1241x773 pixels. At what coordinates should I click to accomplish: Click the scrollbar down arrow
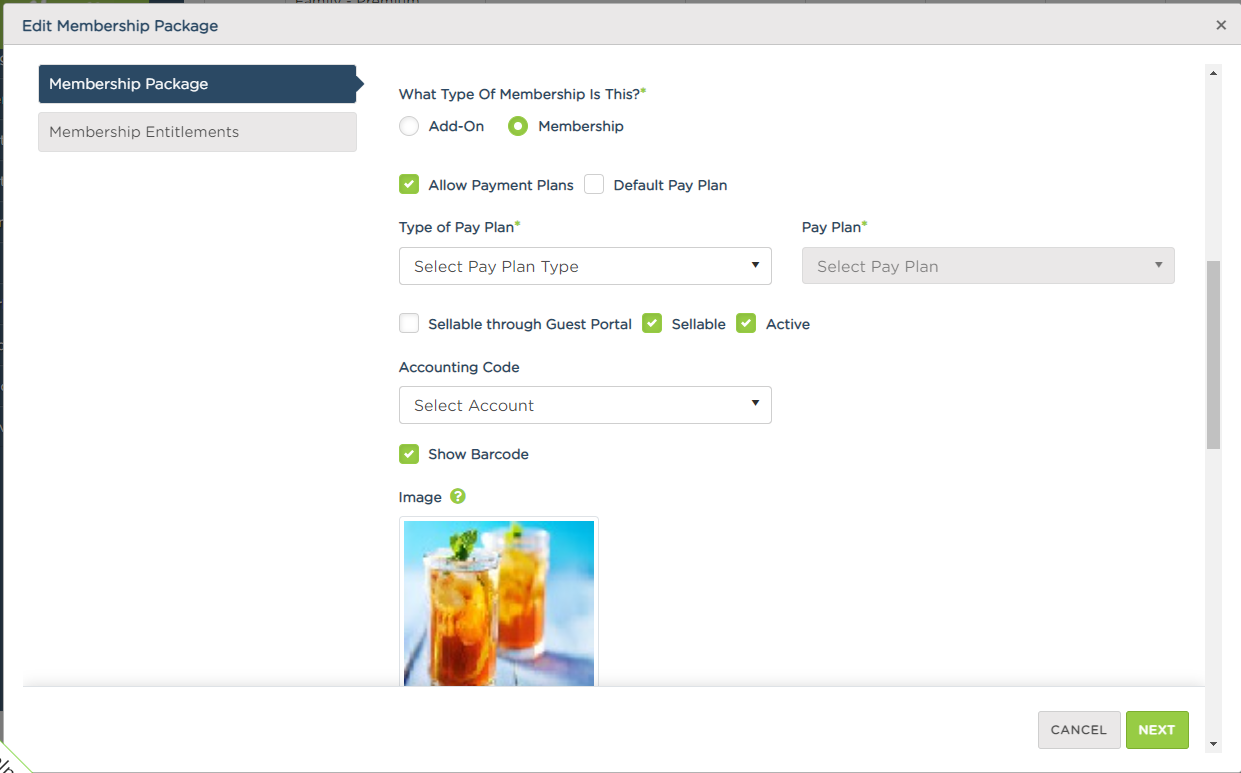[1214, 744]
